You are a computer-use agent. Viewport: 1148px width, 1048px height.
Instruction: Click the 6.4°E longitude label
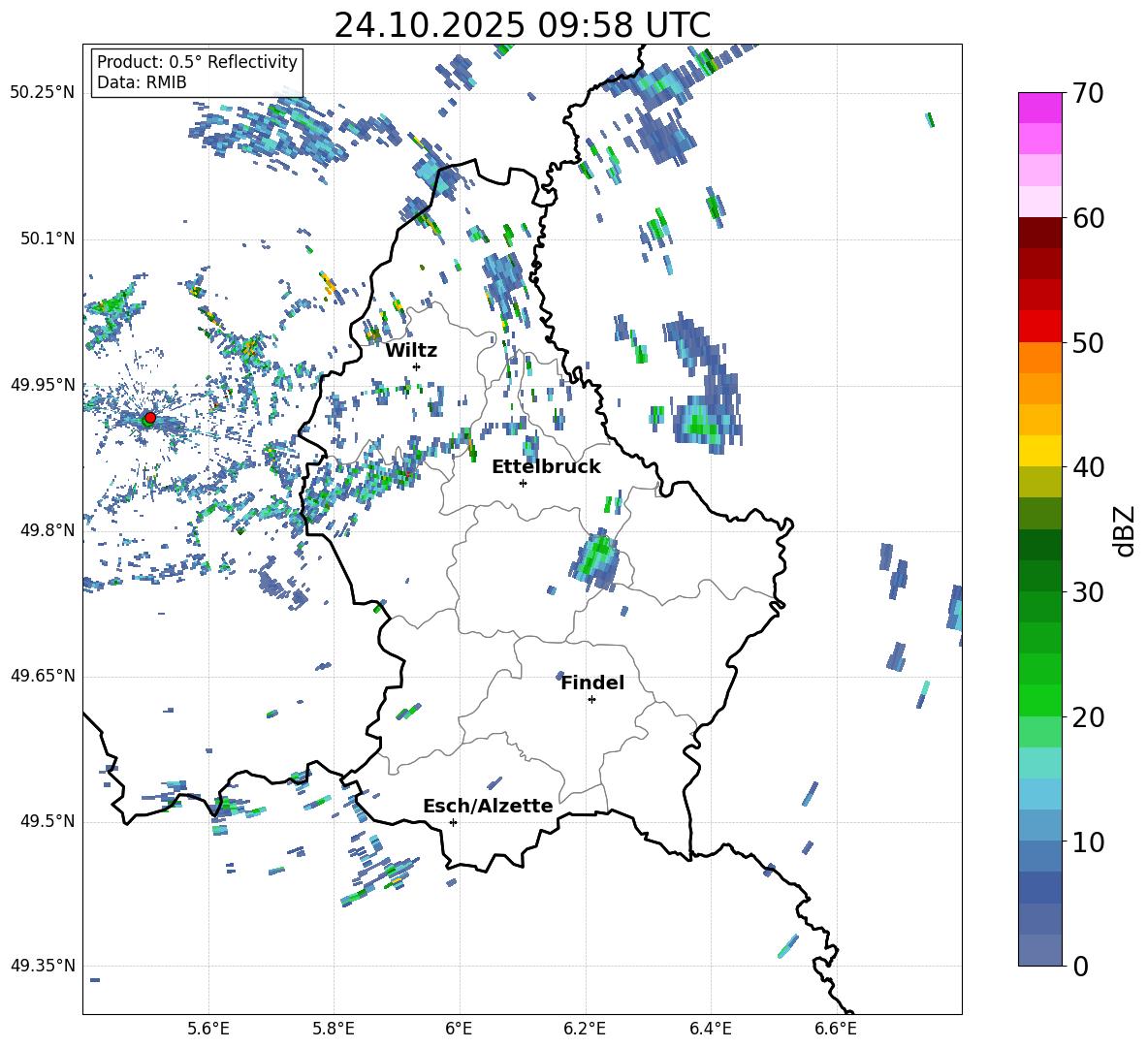[710, 1029]
